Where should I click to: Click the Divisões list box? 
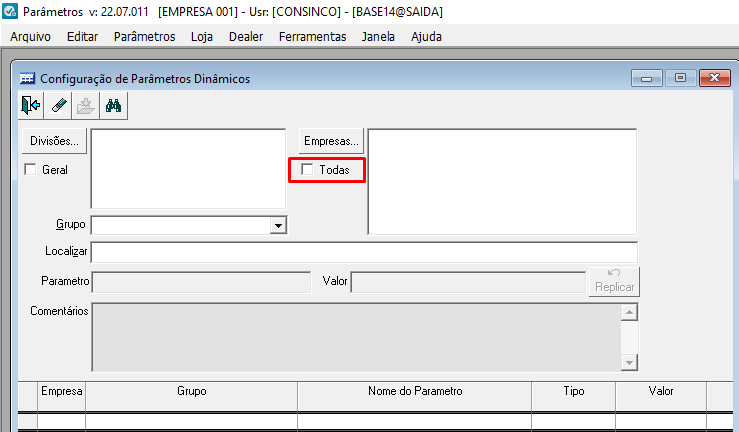click(188, 169)
